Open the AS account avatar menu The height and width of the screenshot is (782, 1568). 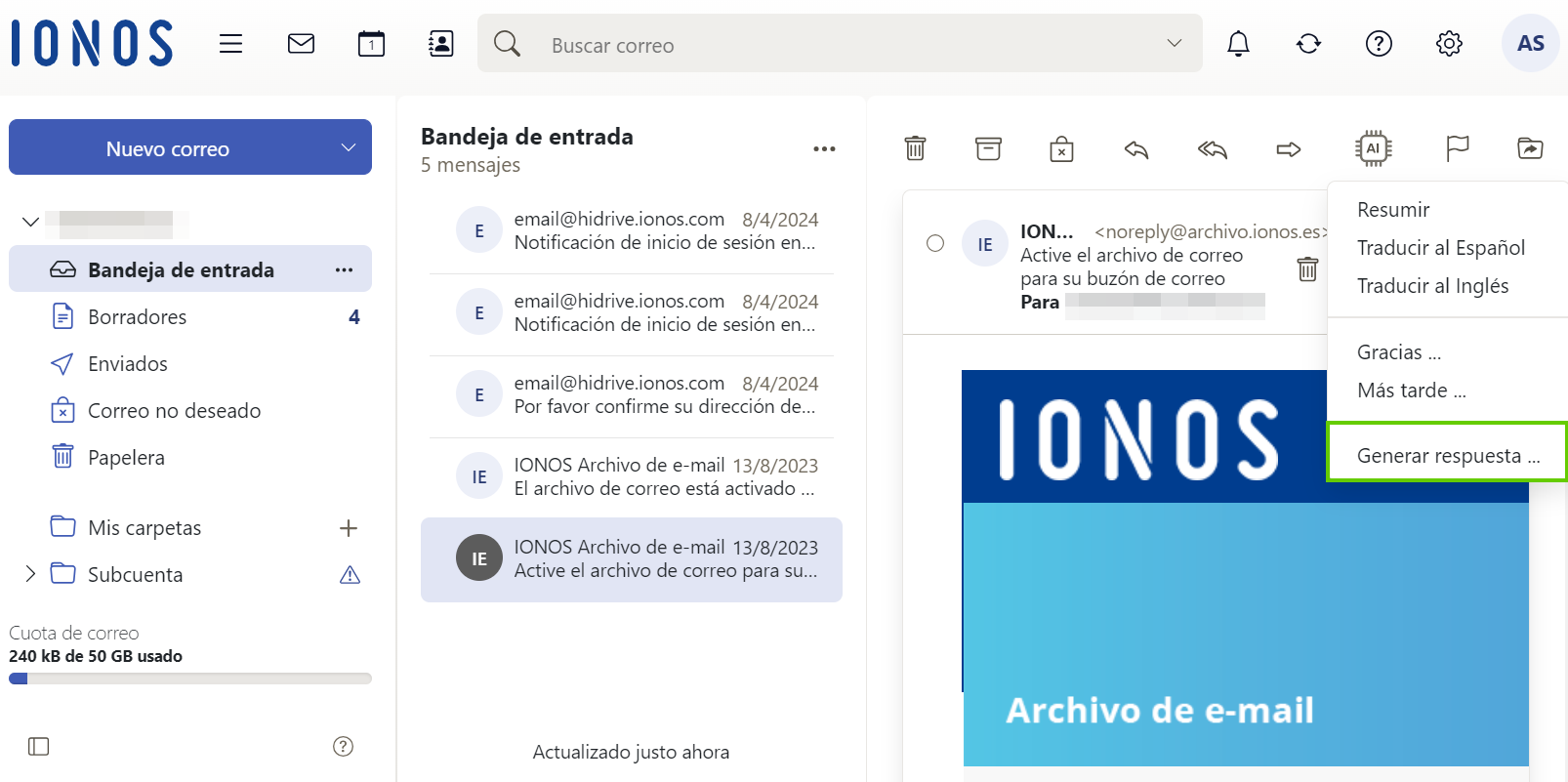[x=1530, y=43]
